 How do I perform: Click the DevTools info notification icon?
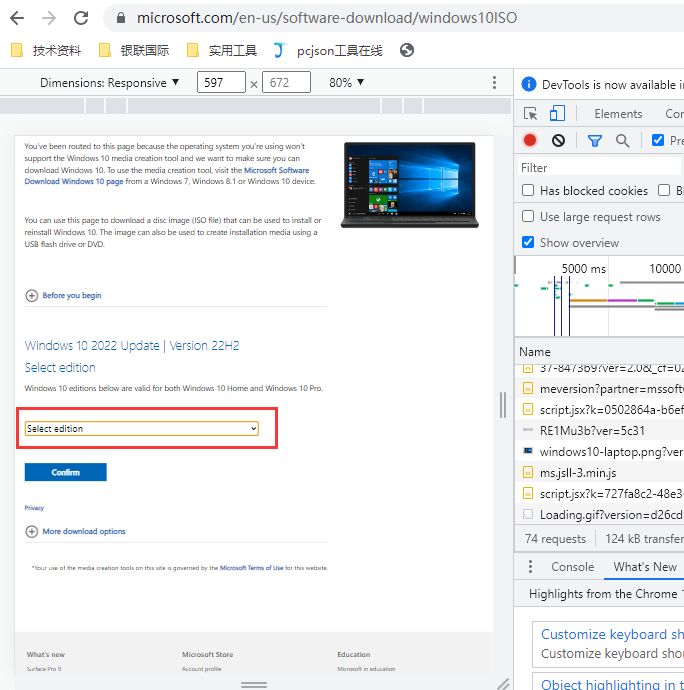coord(529,84)
